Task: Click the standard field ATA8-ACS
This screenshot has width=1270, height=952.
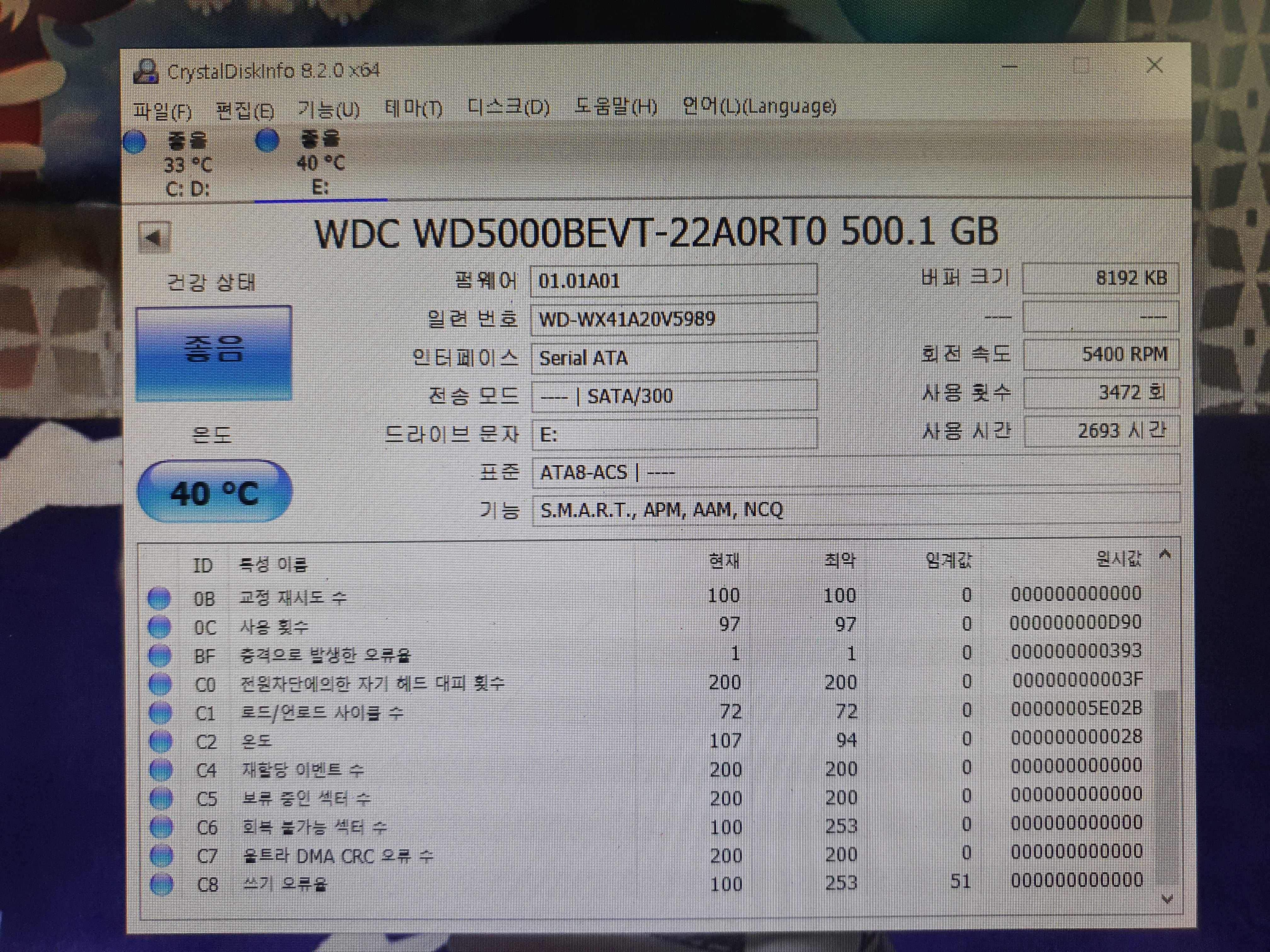Action: coord(855,472)
